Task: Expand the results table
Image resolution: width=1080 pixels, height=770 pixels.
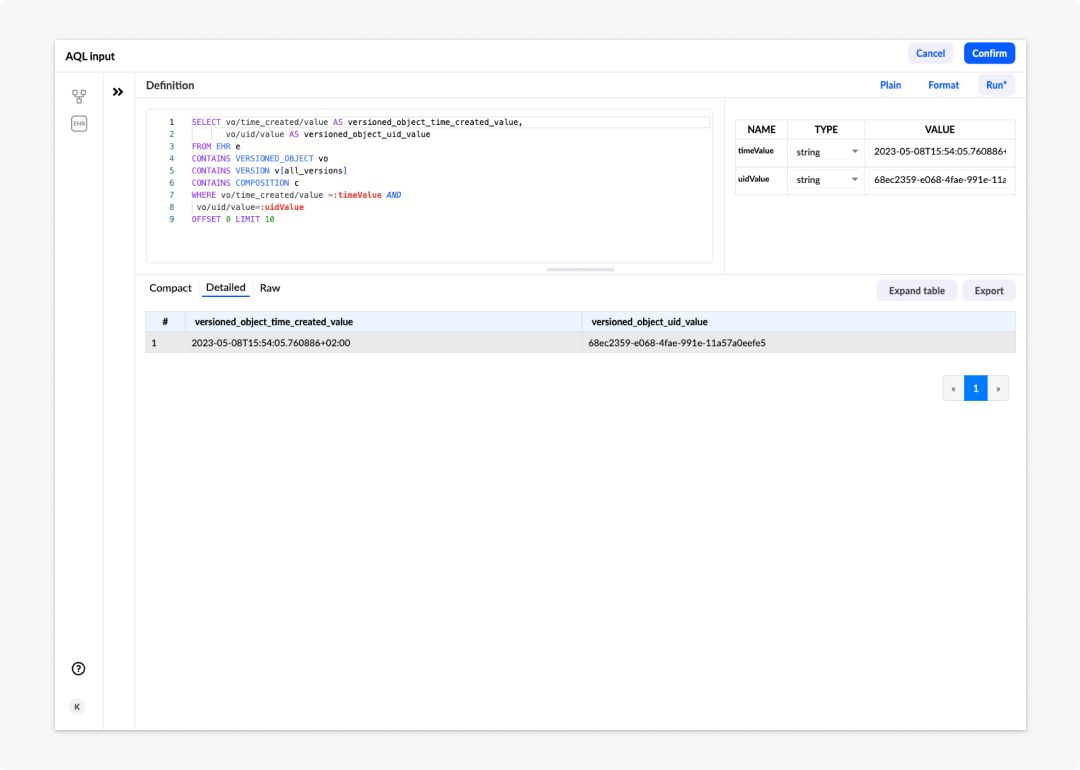Action: click(916, 291)
